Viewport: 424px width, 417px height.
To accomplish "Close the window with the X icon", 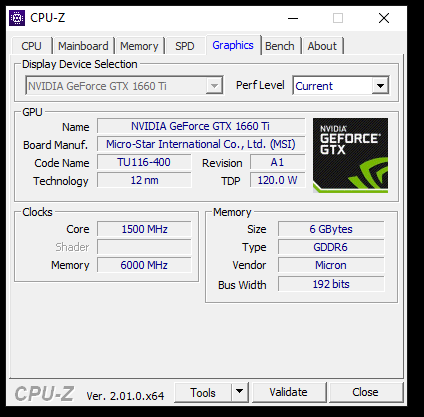I will pyautogui.click(x=384, y=18).
